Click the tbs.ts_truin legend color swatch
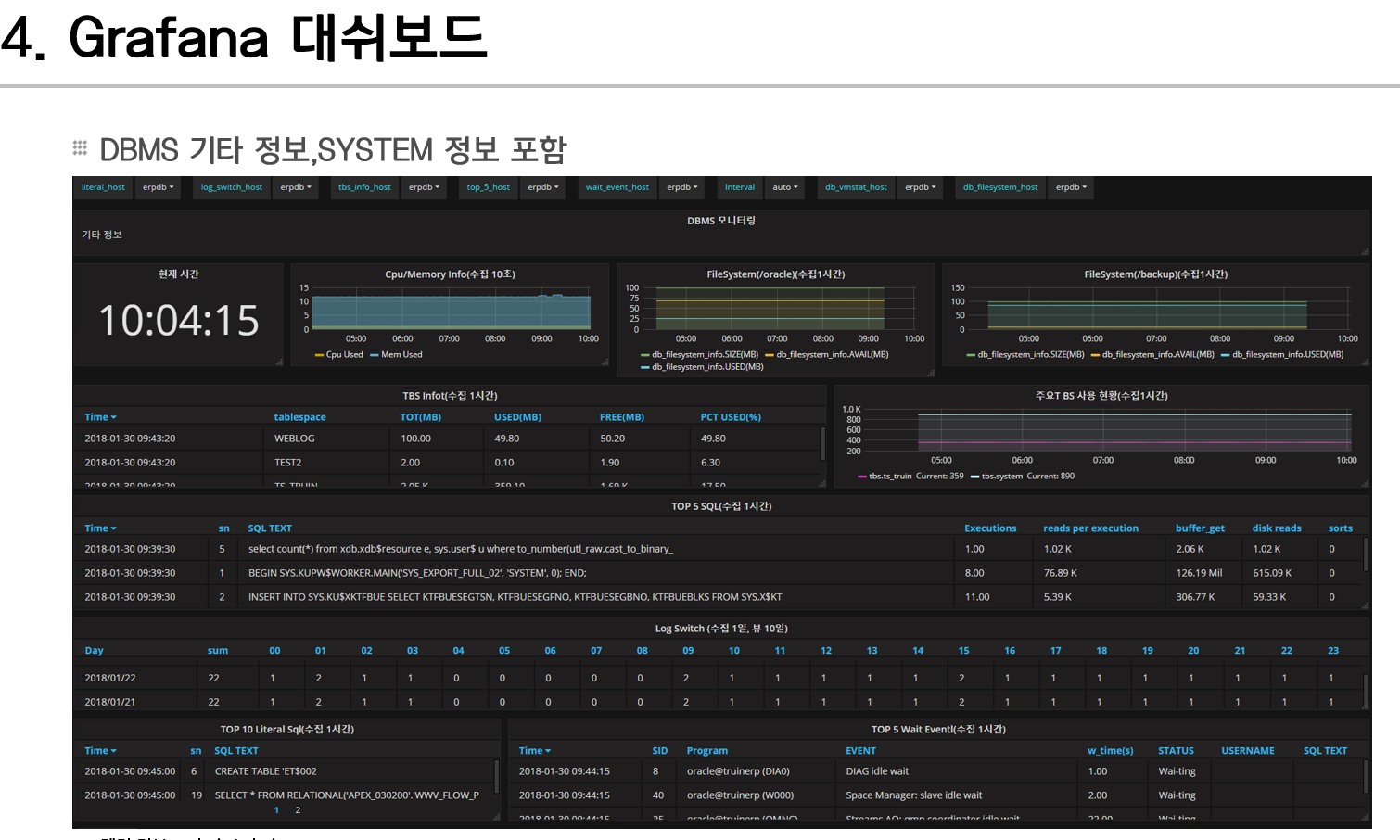This screenshot has width=1400, height=840. pyautogui.click(x=862, y=477)
